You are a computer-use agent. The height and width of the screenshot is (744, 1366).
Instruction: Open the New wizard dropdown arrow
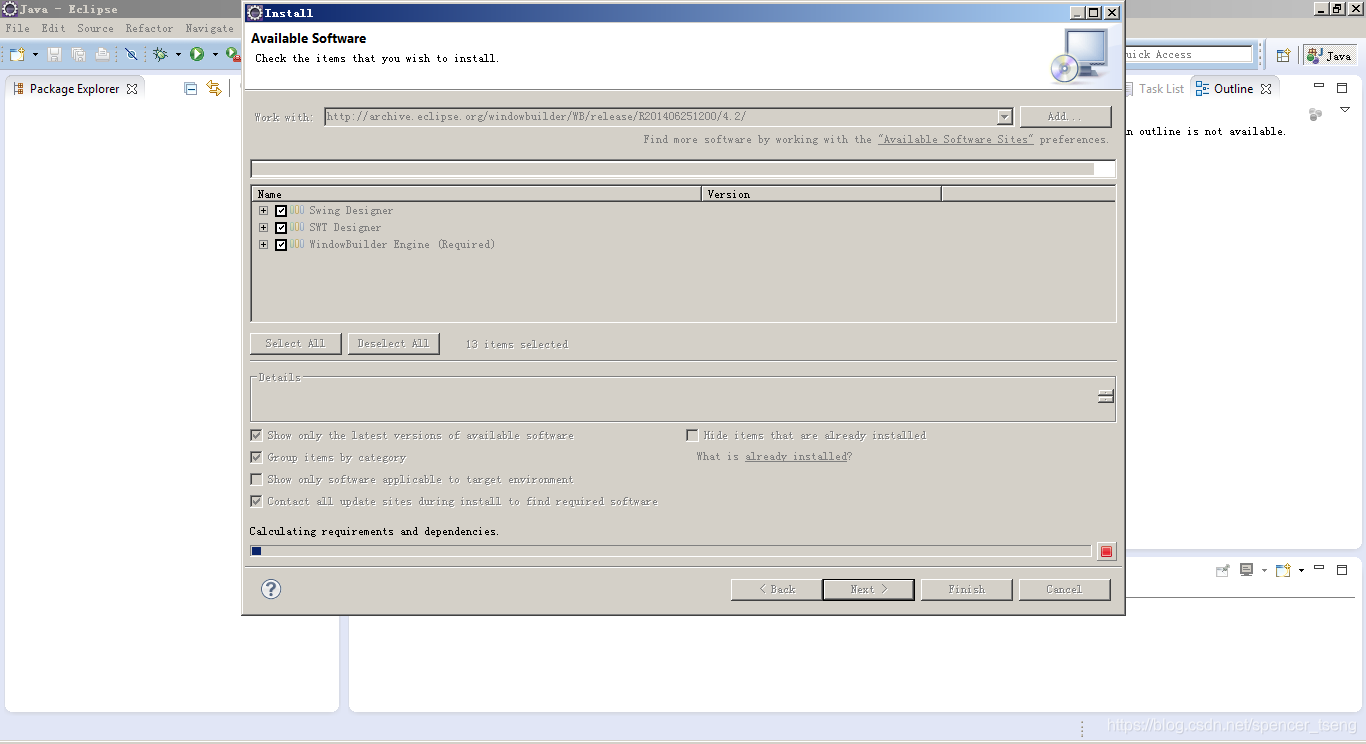tap(35, 54)
